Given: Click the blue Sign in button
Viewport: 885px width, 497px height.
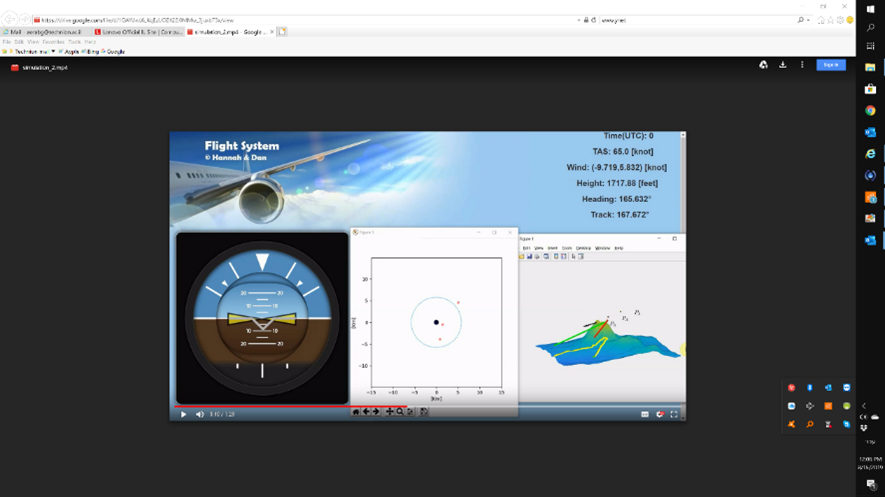Looking at the screenshot, I should (x=831, y=65).
